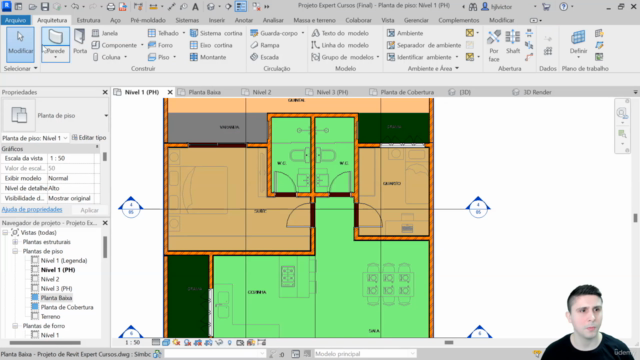The image size is (640, 360).
Task: Collapse the Plantas de piso node
Action: [15, 251]
